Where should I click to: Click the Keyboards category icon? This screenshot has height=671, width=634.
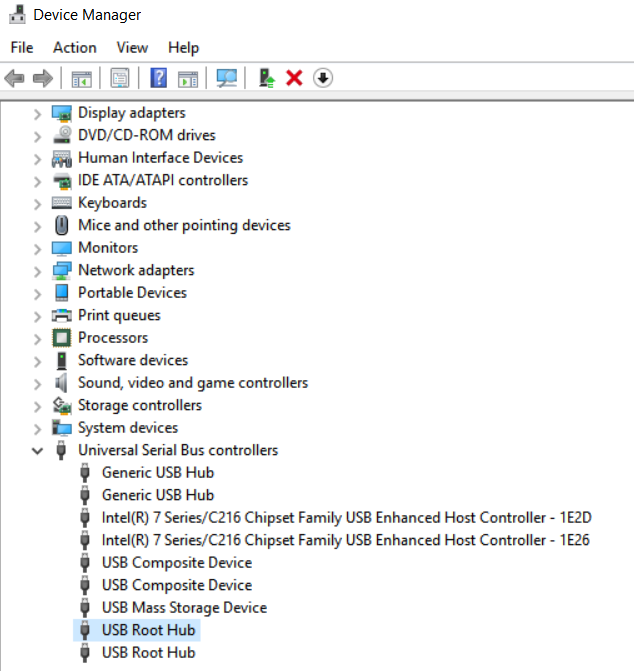(62, 202)
